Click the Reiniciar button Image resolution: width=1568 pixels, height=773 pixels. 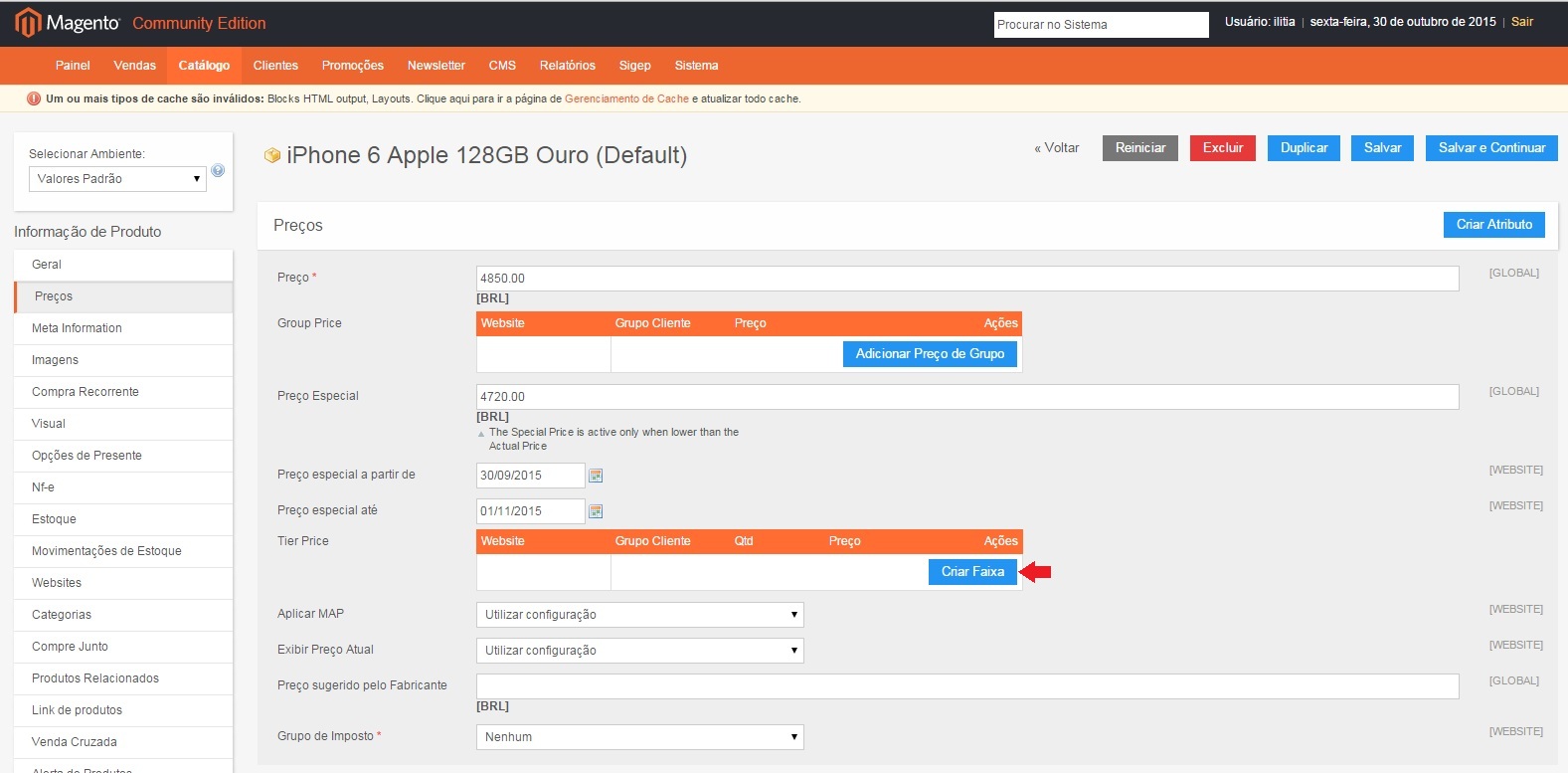click(x=1140, y=148)
